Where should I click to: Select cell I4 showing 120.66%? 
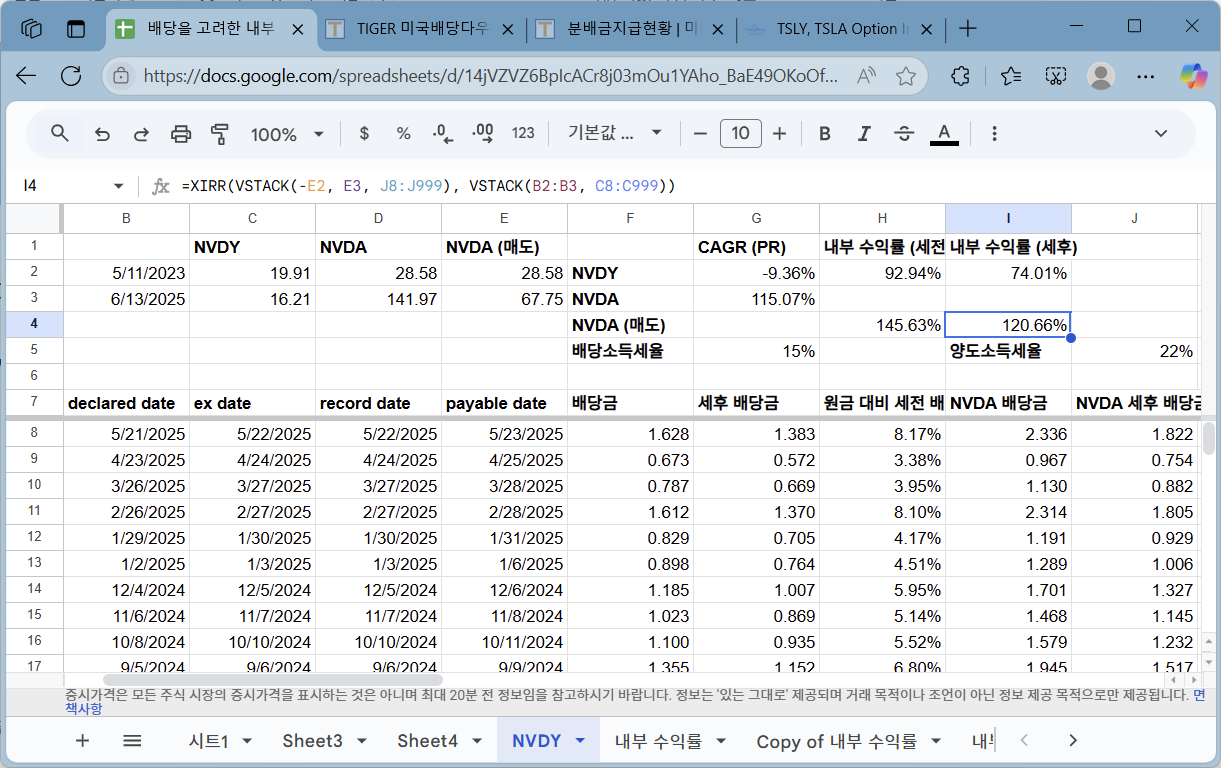pyautogui.click(x=1008, y=325)
